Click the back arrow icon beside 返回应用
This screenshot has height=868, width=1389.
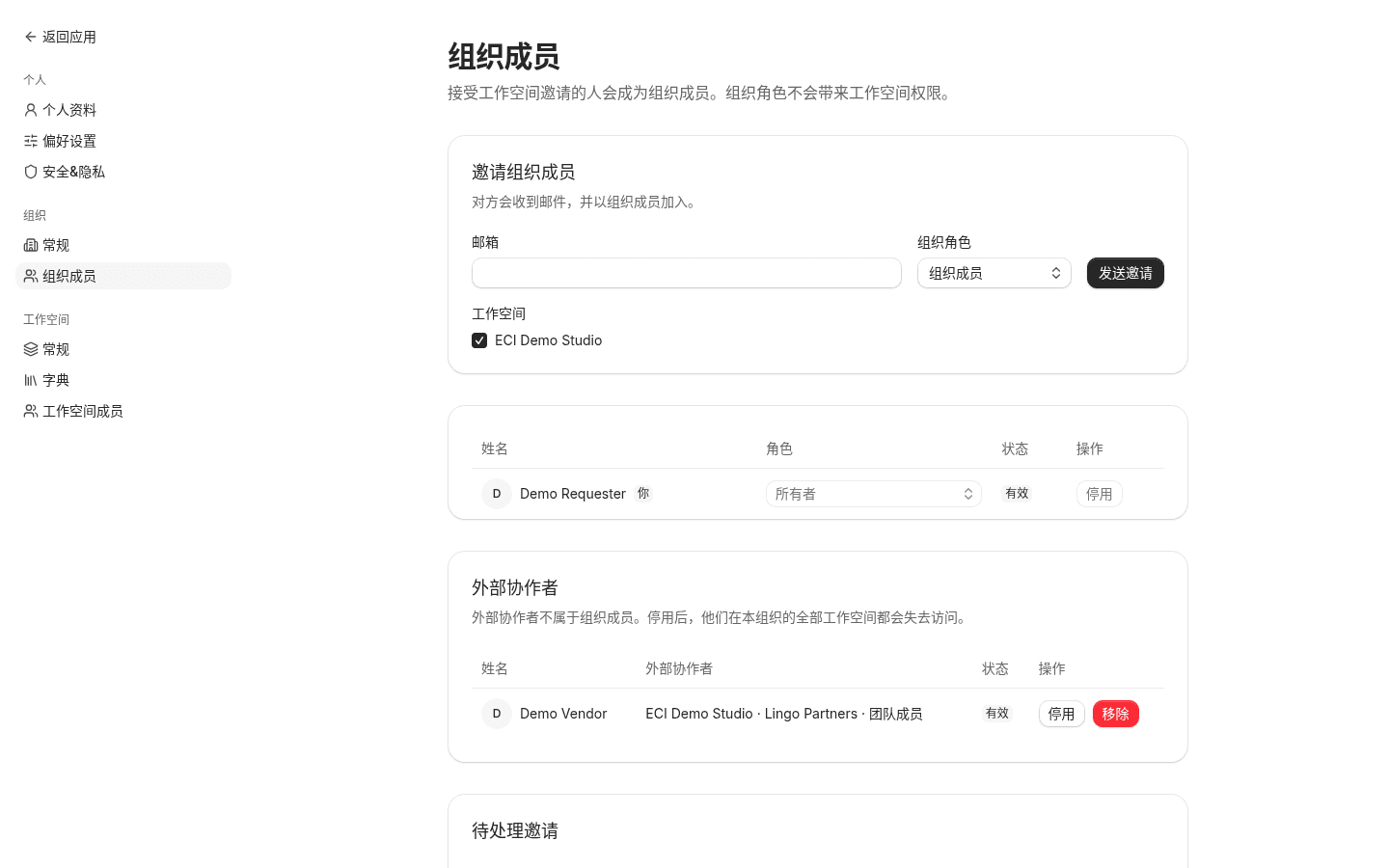click(x=31, y=37)
